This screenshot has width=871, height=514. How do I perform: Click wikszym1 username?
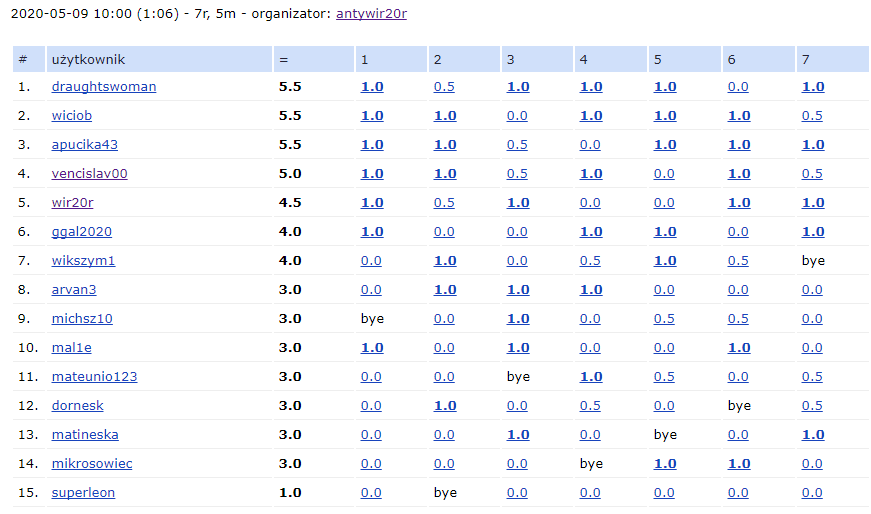coord(84,261)
